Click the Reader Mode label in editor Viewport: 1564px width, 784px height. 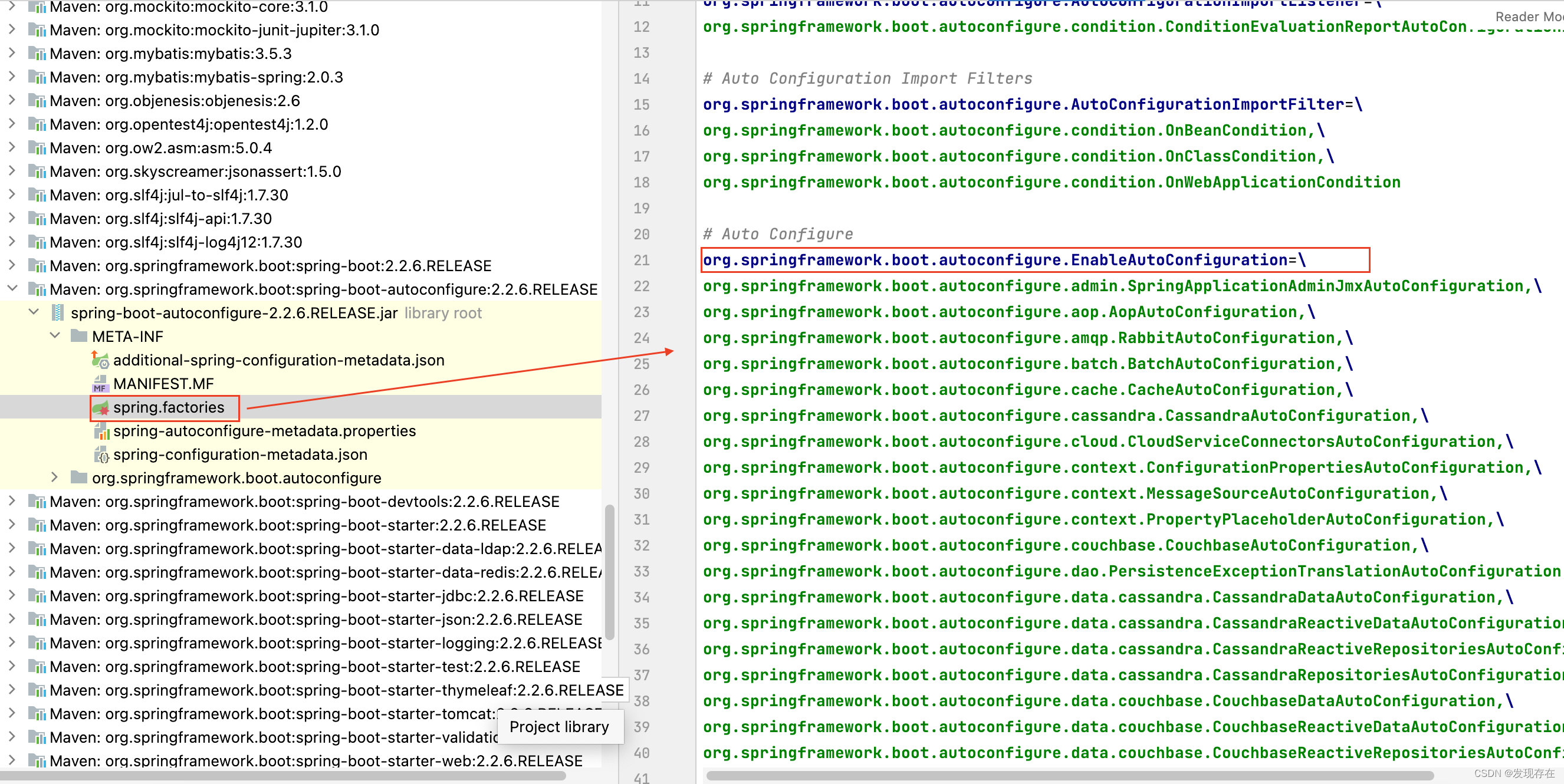coord(1529,17)
